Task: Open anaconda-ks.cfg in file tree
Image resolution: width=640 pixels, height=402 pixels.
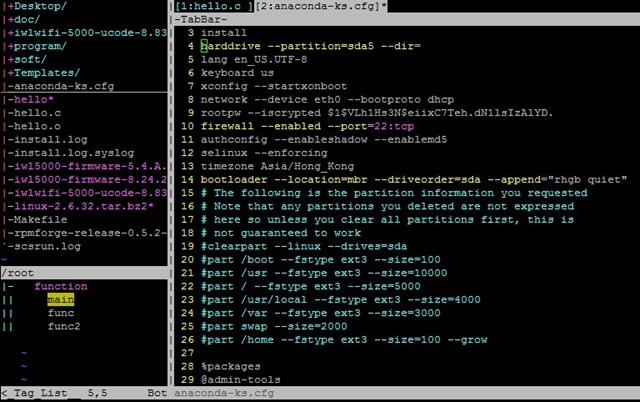Action: pos(60,86)
